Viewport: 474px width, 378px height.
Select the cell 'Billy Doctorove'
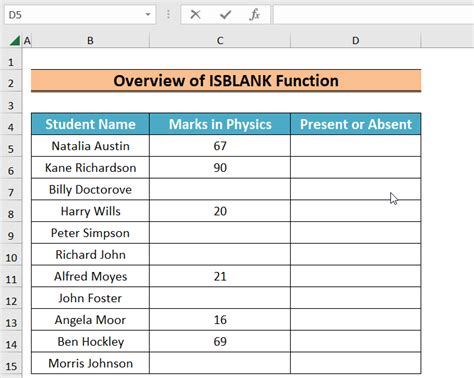(x=90, y=189)
